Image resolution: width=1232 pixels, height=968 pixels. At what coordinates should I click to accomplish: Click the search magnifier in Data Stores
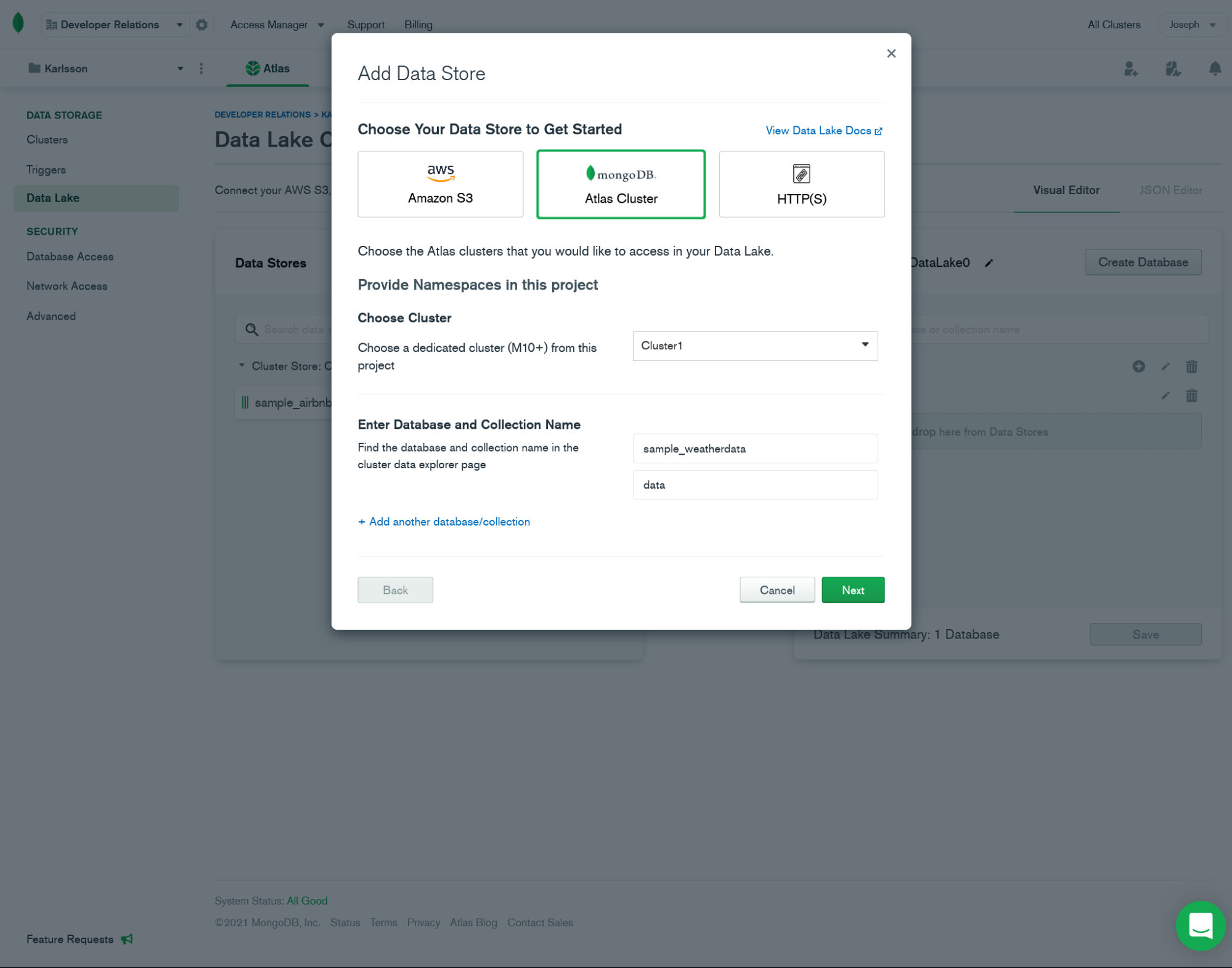point(251,330)
